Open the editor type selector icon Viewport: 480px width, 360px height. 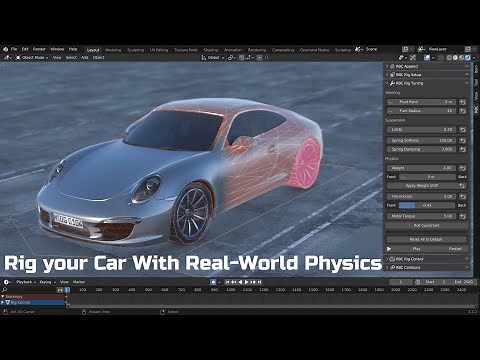[x=7, y=58]
